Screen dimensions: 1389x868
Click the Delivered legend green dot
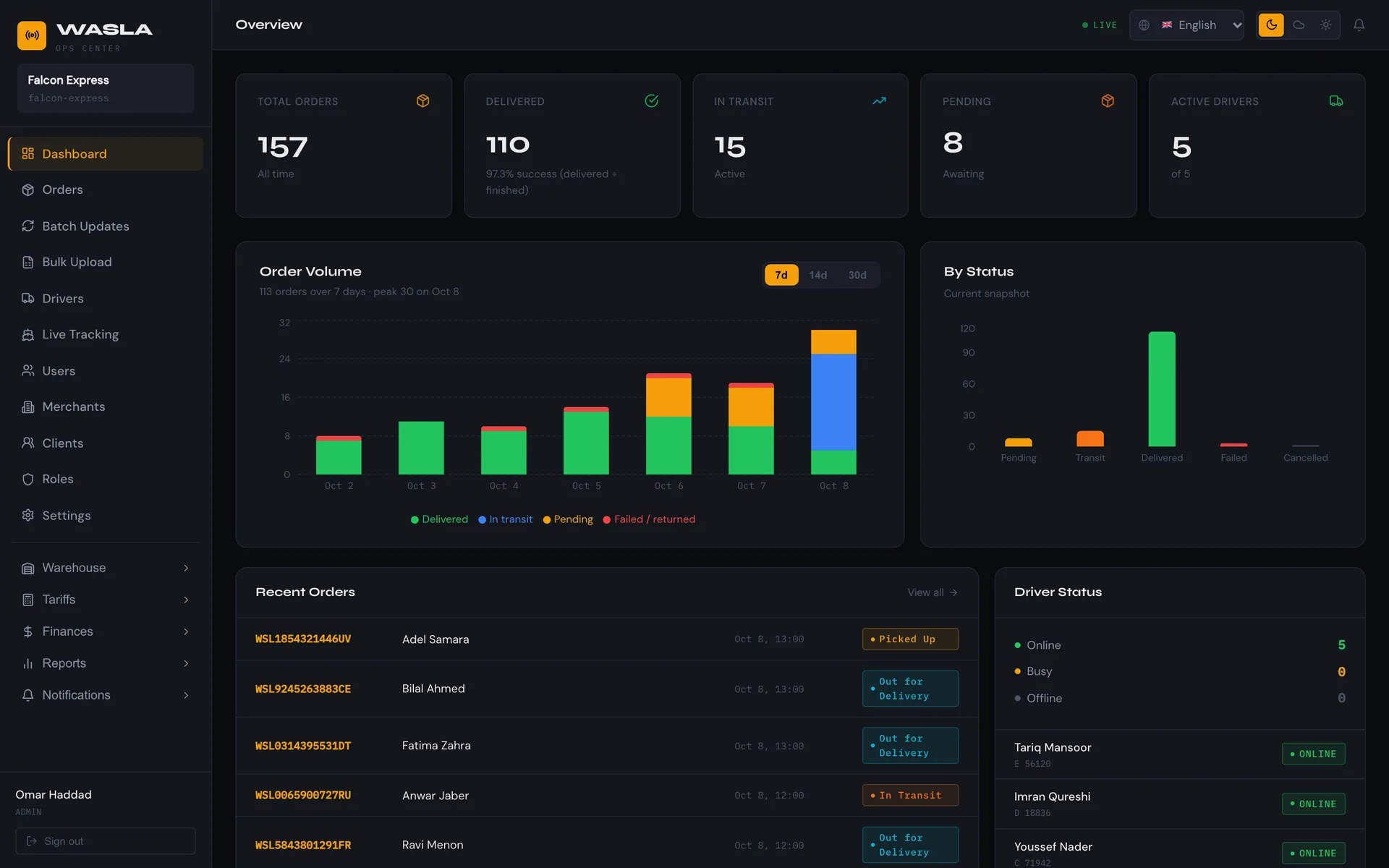(x=415, y=519)
